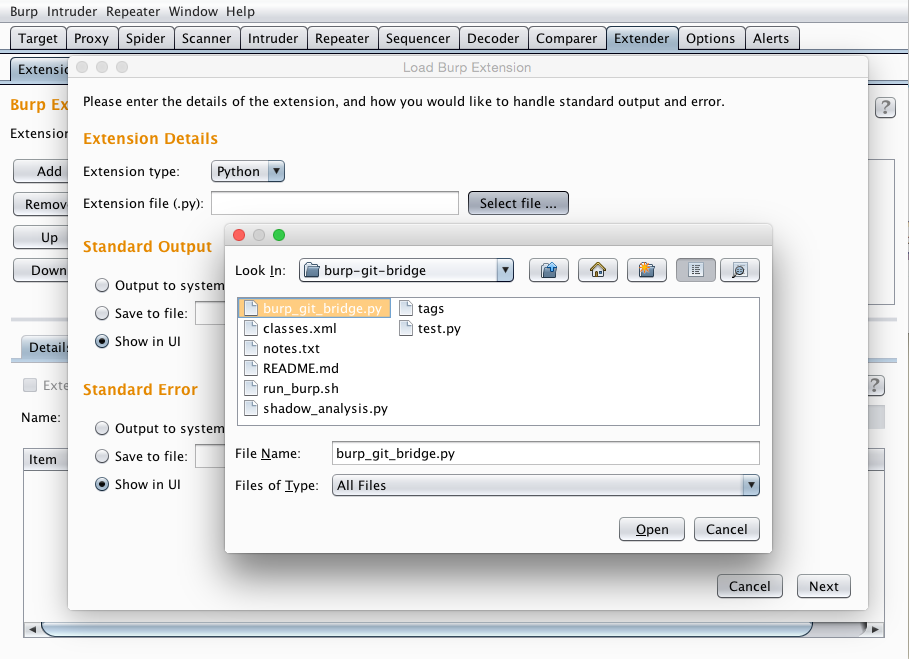Click the Remove extension button

[x=41, y=204]
